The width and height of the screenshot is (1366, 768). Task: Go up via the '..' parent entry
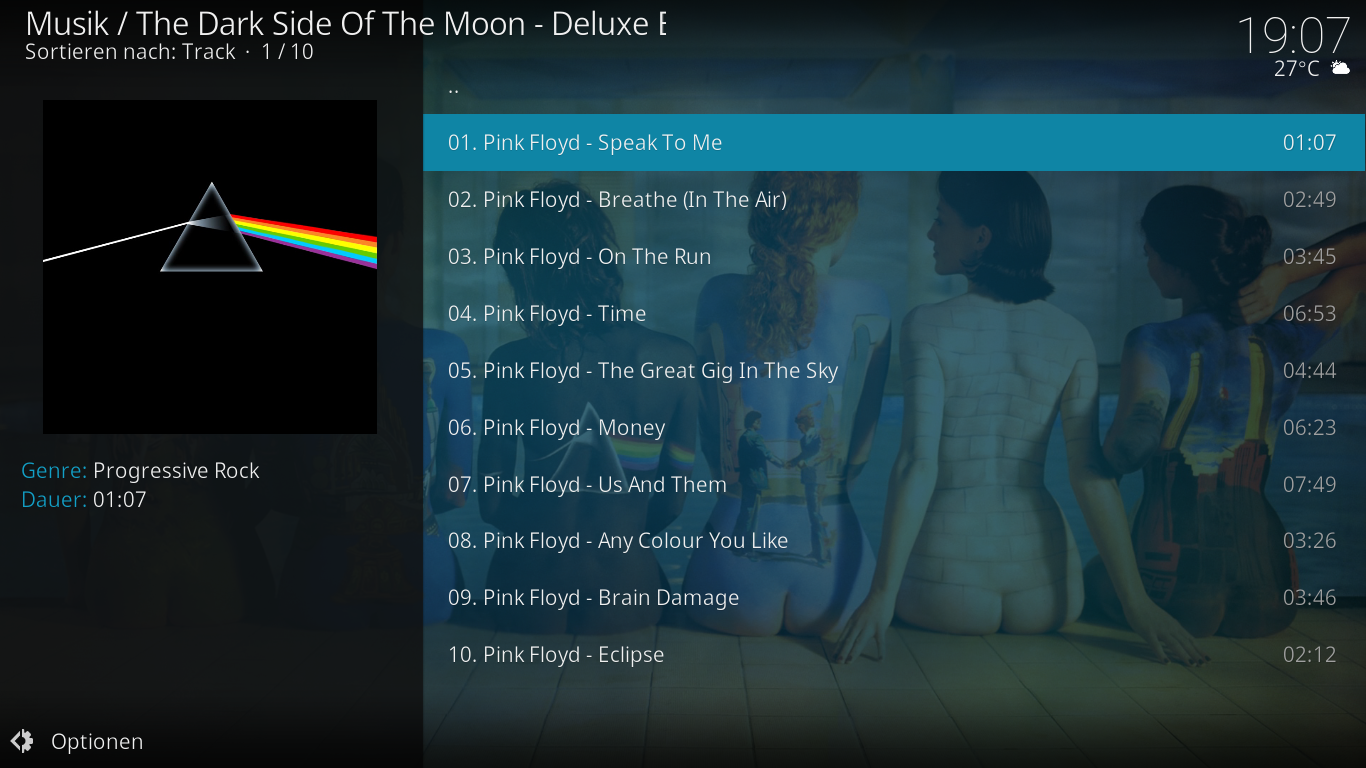coord(894,86)
